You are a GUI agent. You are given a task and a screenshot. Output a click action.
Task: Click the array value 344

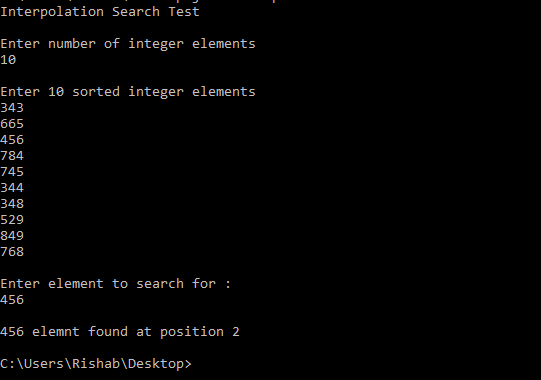pyautogui.click(x=12, y=188)
